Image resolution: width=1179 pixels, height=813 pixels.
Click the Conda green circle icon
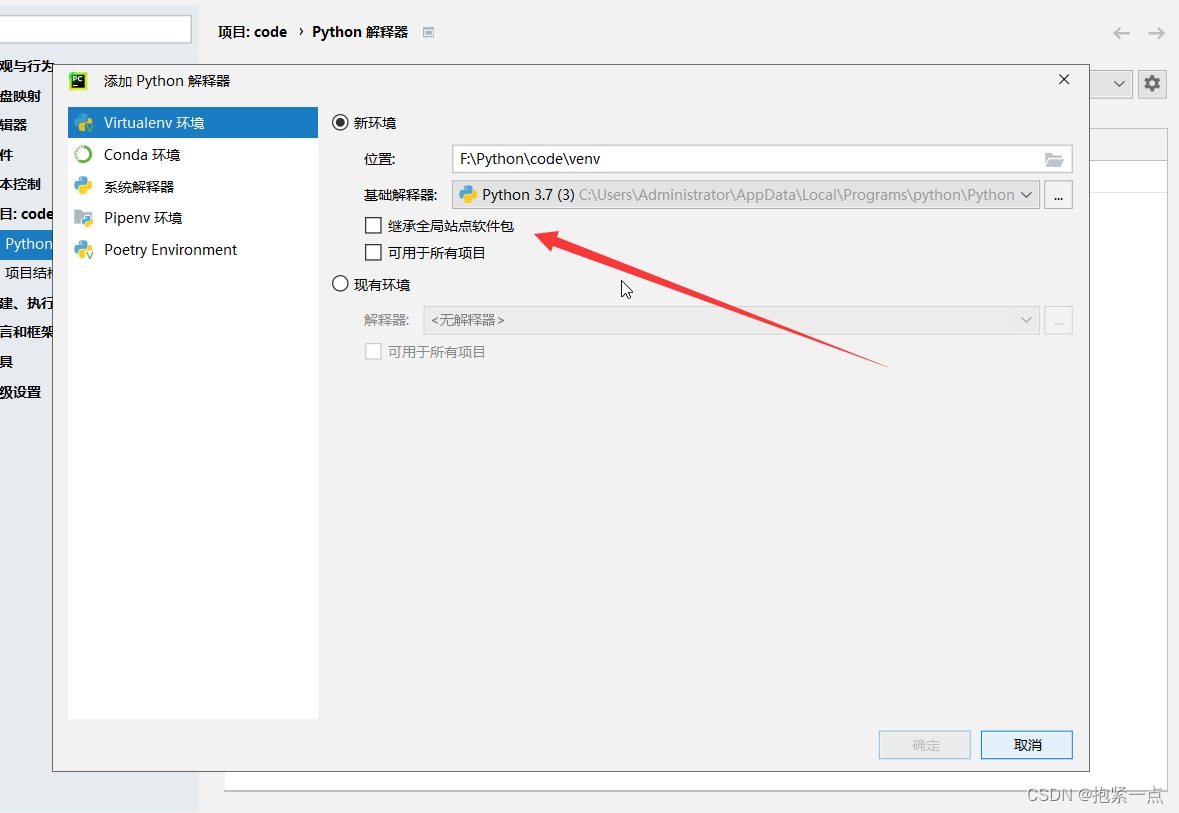83,154
